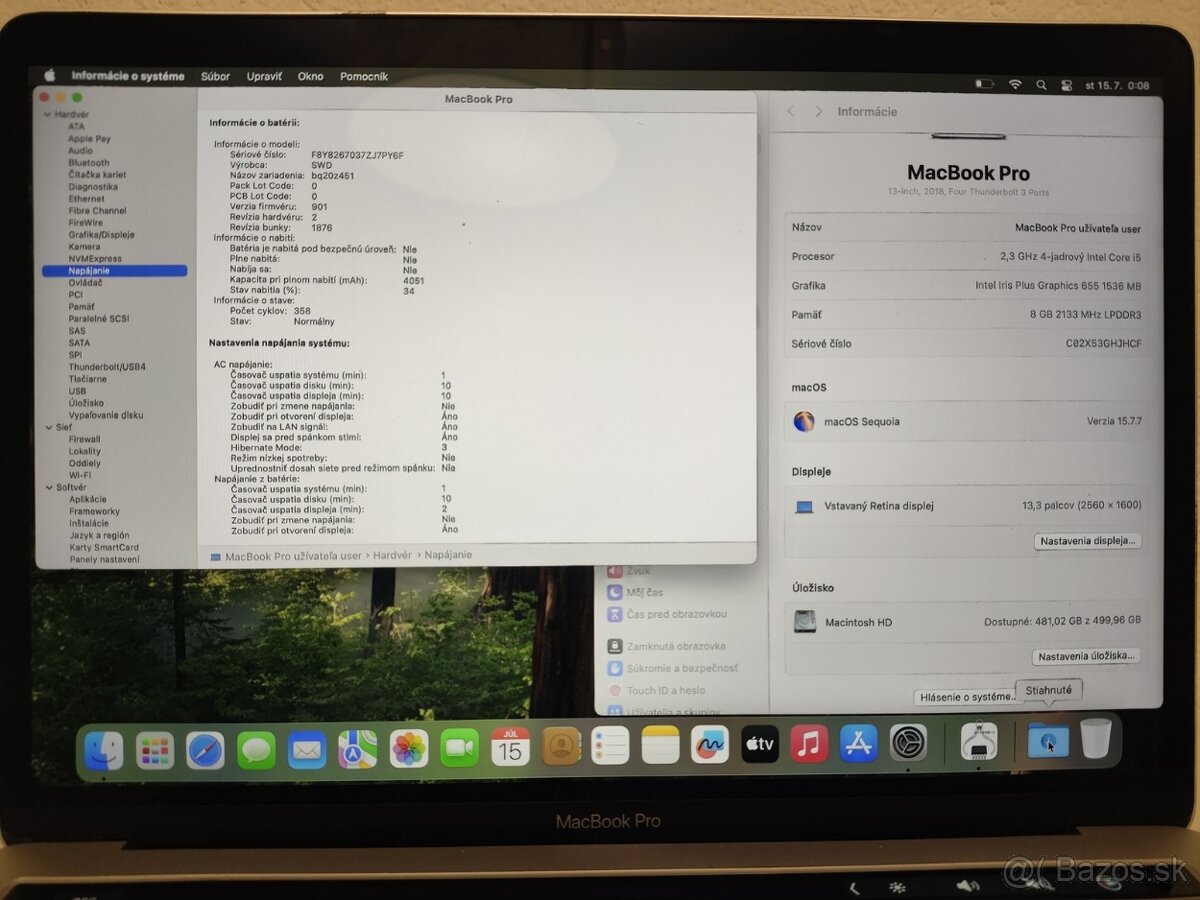Open the Upraviť menu
Screen dimensions: 1200x900
[264, 76]
